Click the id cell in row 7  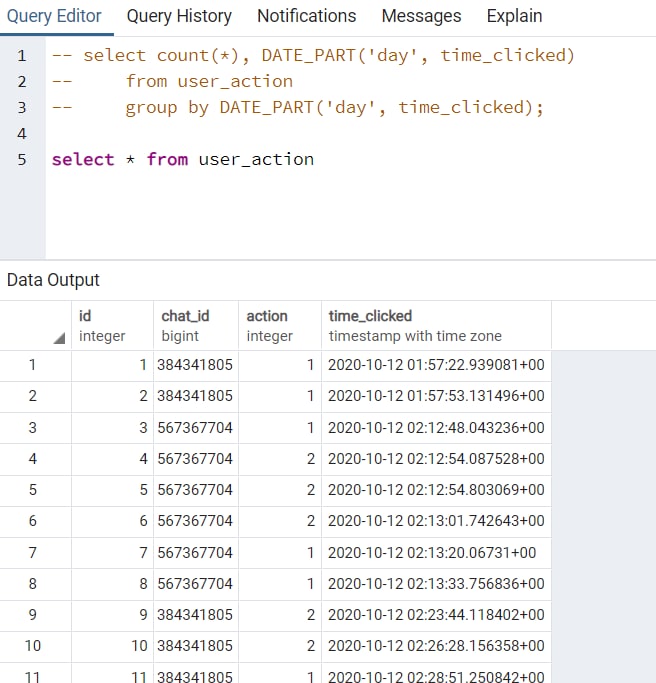pyautogui.click(x=112, y=553)
